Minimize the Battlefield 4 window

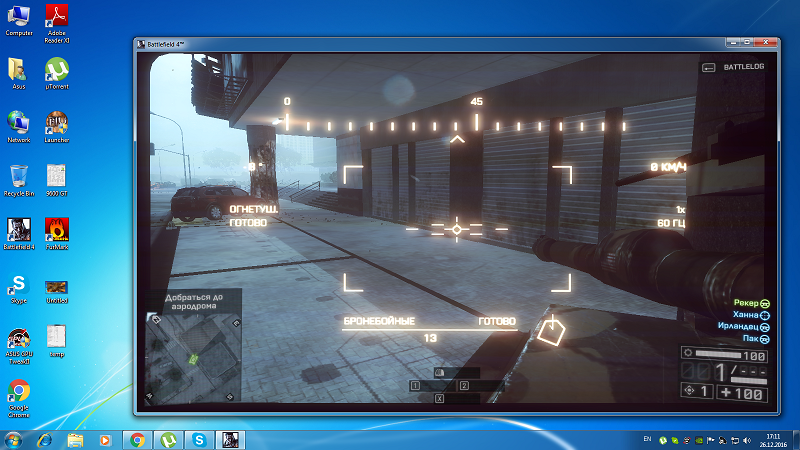click(x=733, y=42)
